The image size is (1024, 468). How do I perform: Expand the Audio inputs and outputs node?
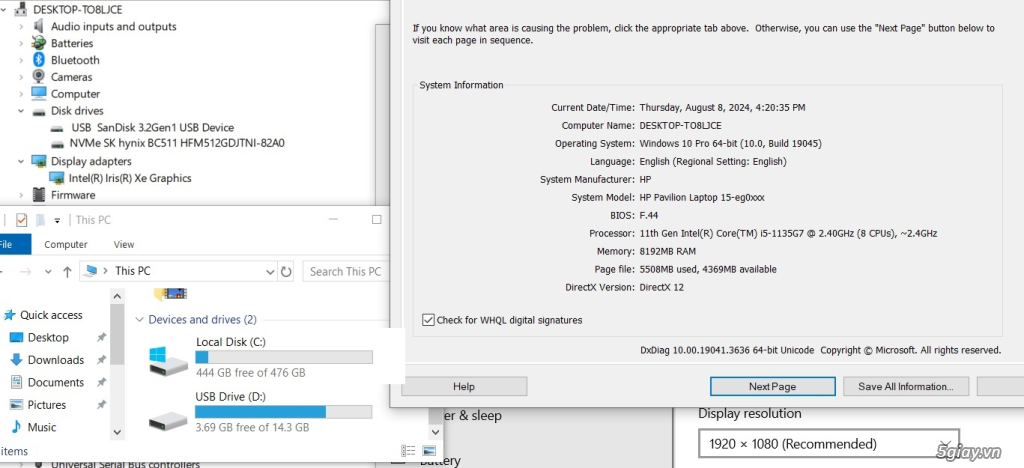[x=21, y=26]
